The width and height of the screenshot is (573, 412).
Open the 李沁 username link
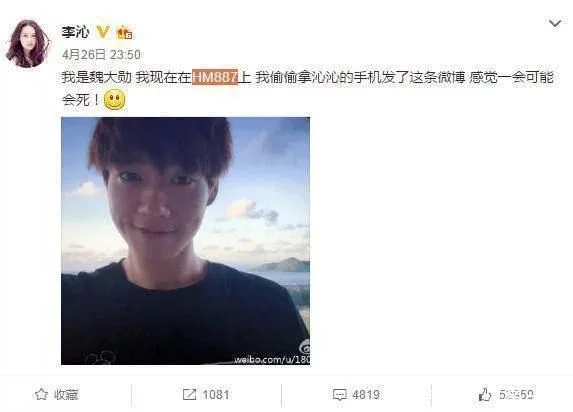click(75, 33)
